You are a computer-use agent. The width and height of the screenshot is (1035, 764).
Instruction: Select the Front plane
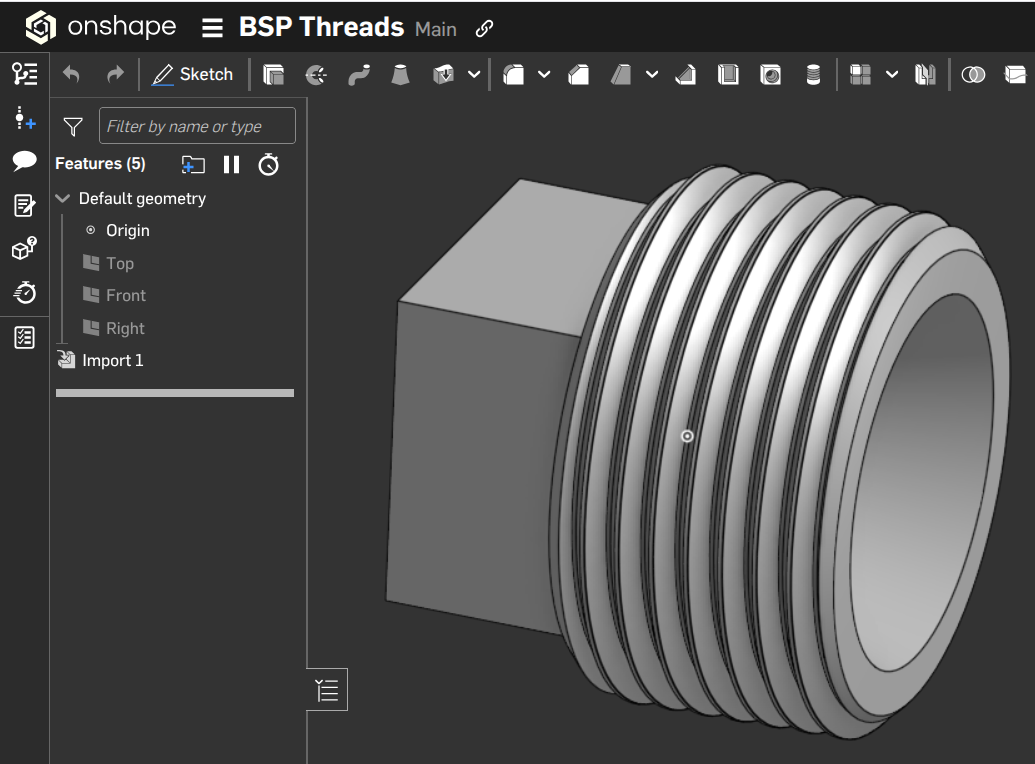coord(125,295)
